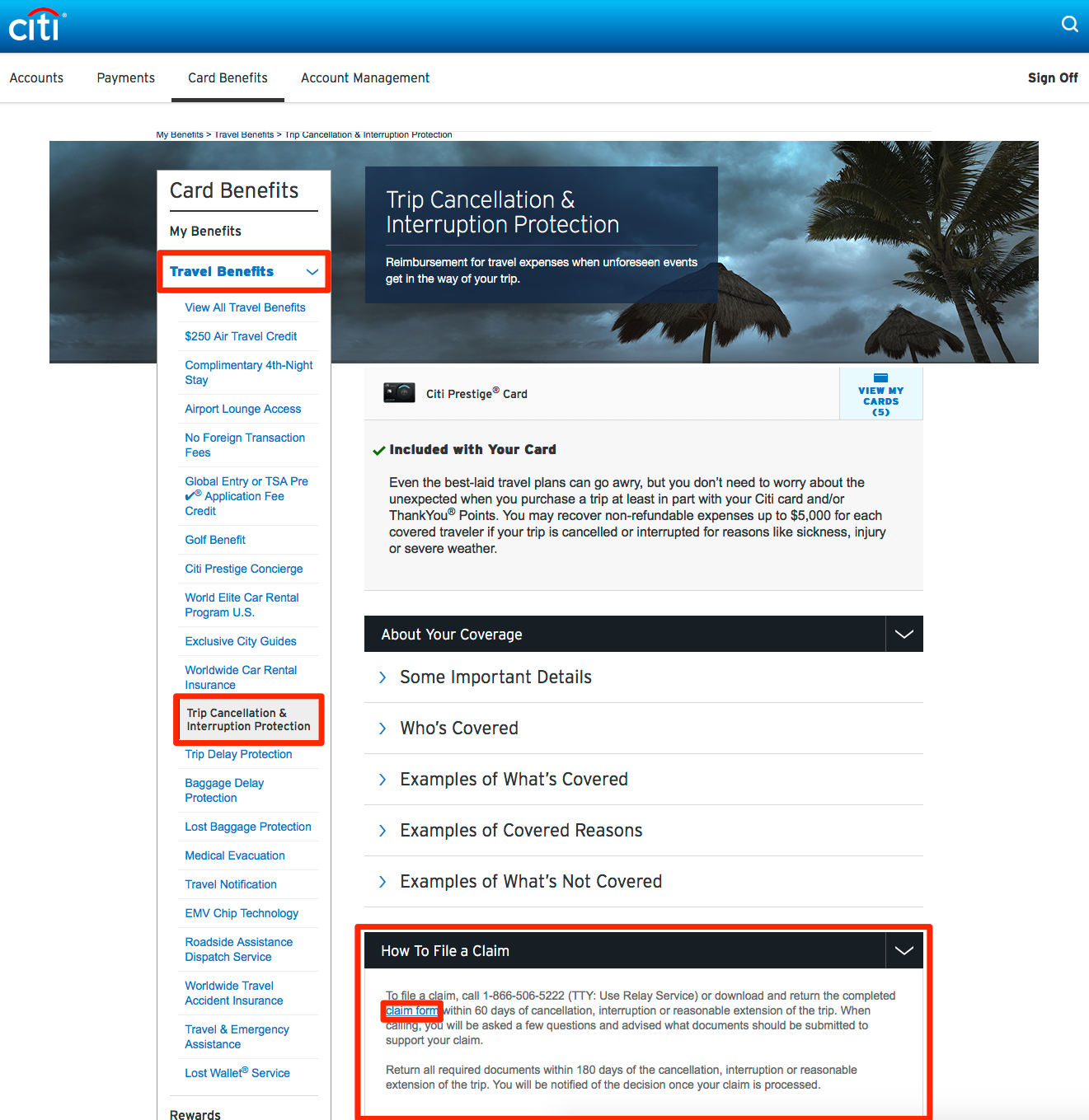Go to Airport Lounge Access

[242, 409]
